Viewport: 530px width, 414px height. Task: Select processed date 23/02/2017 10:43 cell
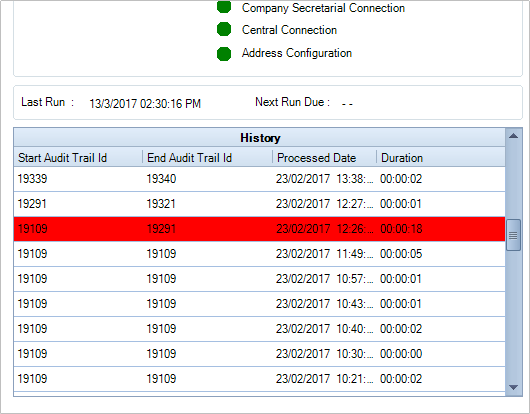point(324,304)
